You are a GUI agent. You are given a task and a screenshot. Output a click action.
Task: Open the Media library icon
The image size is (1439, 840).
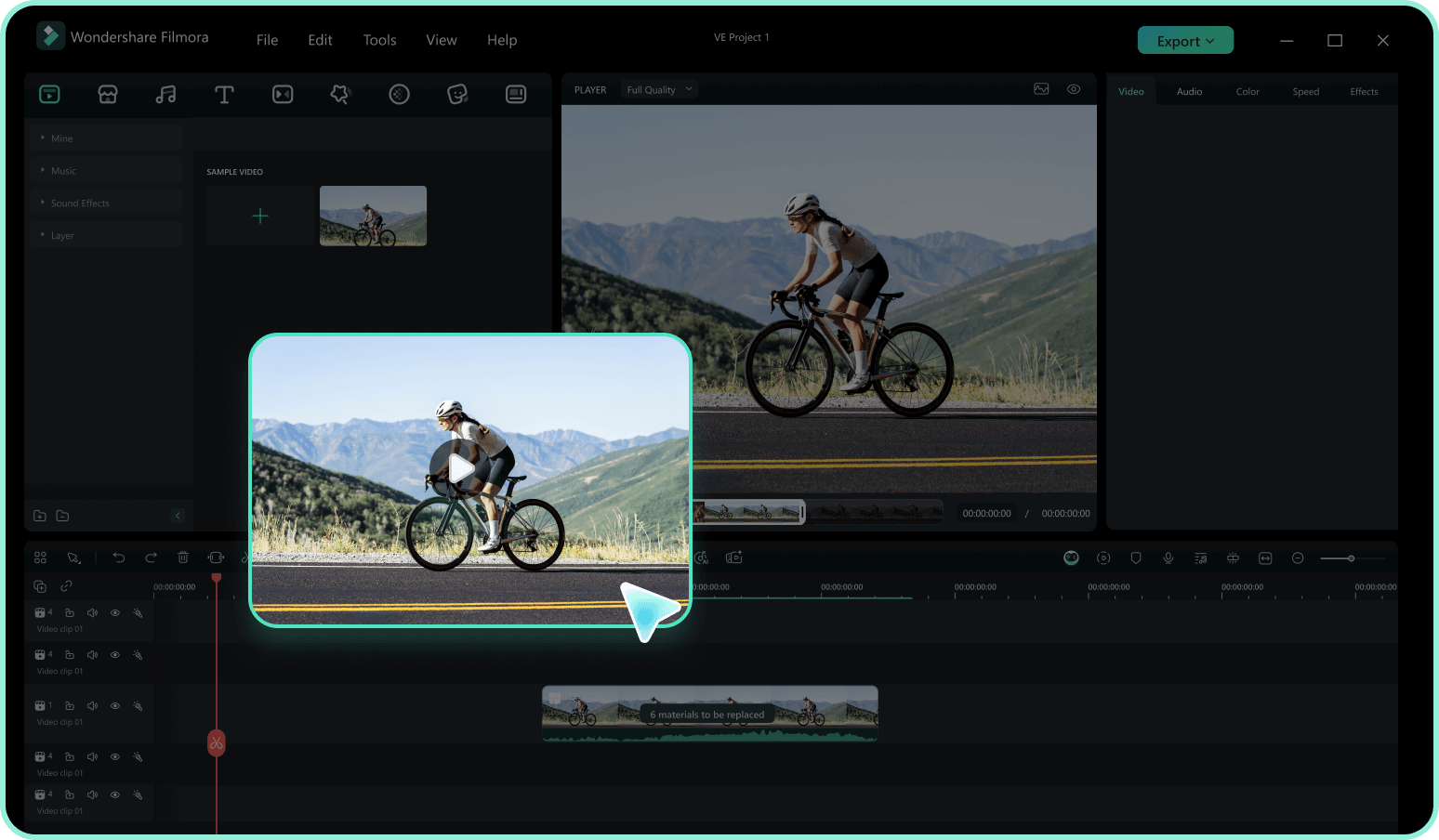(x=49, y=94)
